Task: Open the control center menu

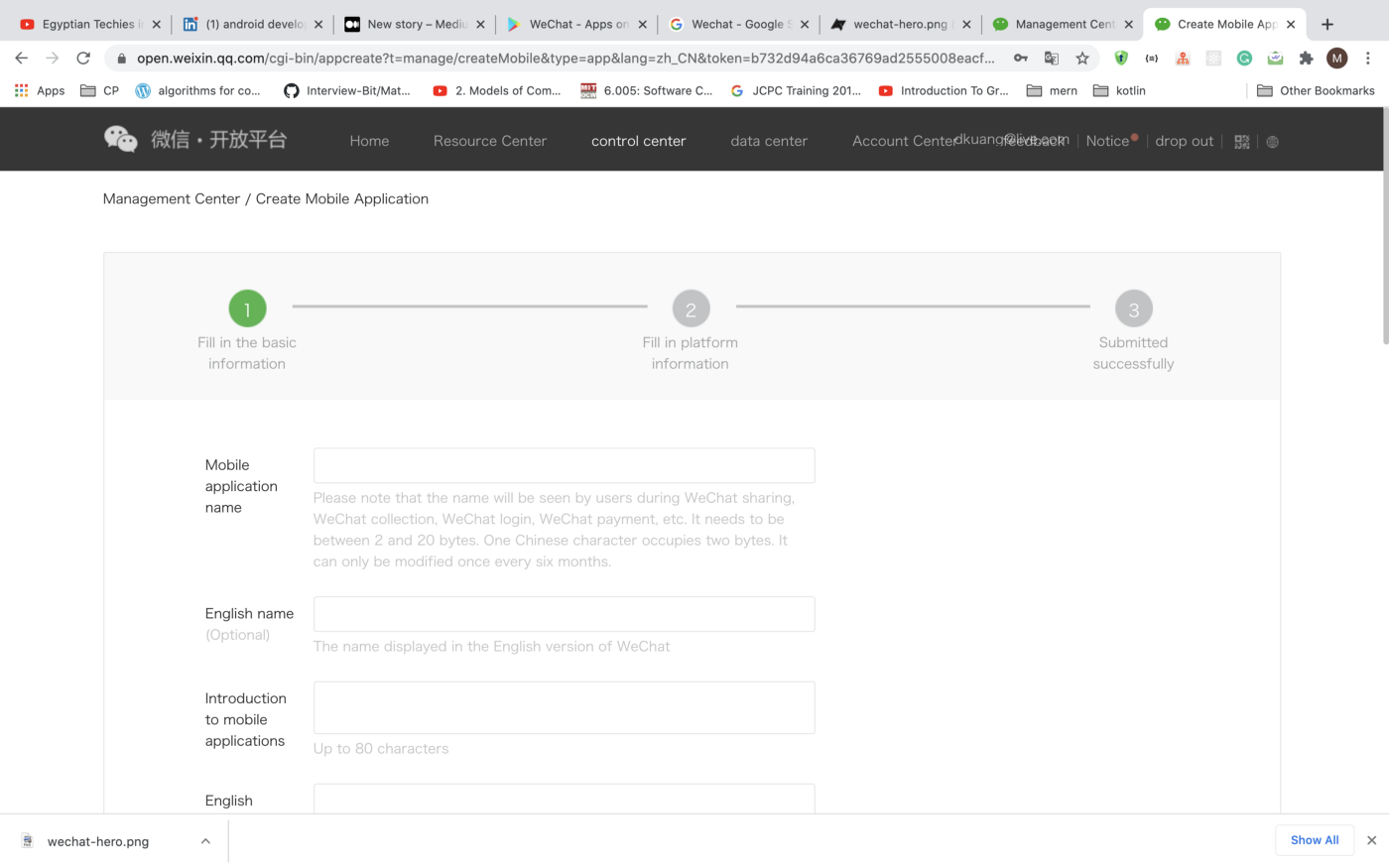Action: point(639,141)
